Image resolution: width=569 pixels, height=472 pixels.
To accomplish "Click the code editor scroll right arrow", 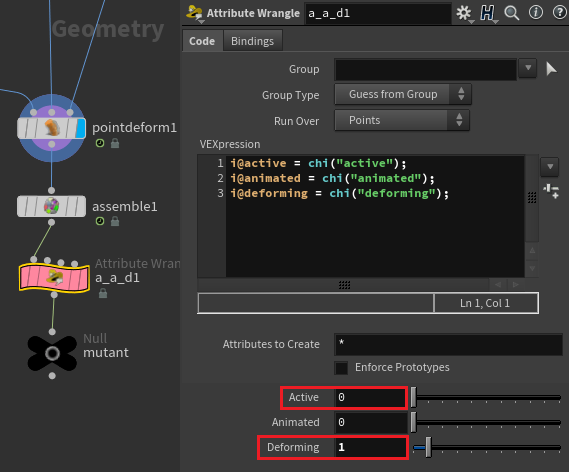I will (x=516, y=284).
